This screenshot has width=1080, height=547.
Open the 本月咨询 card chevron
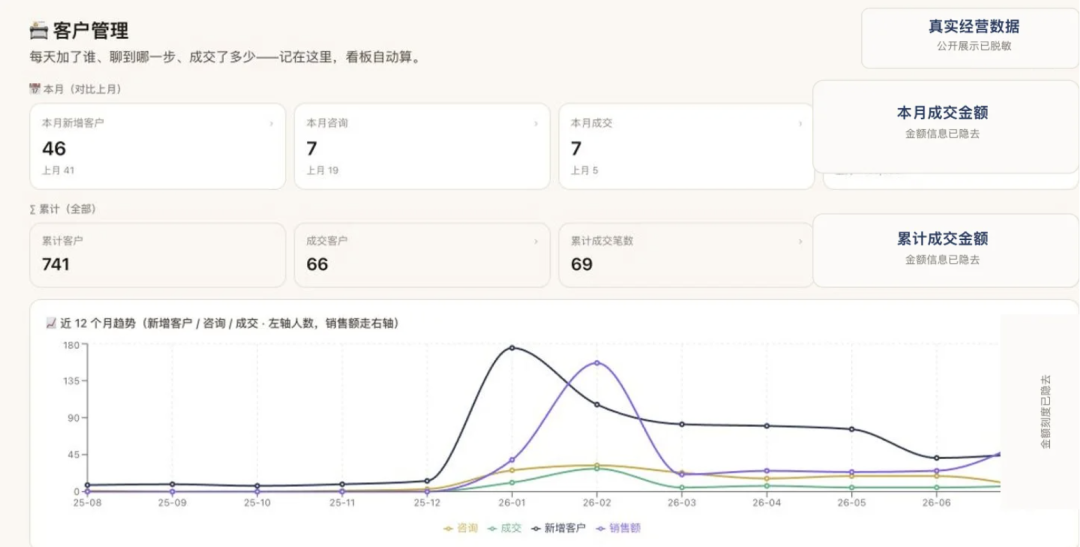[x=536, y=124]
